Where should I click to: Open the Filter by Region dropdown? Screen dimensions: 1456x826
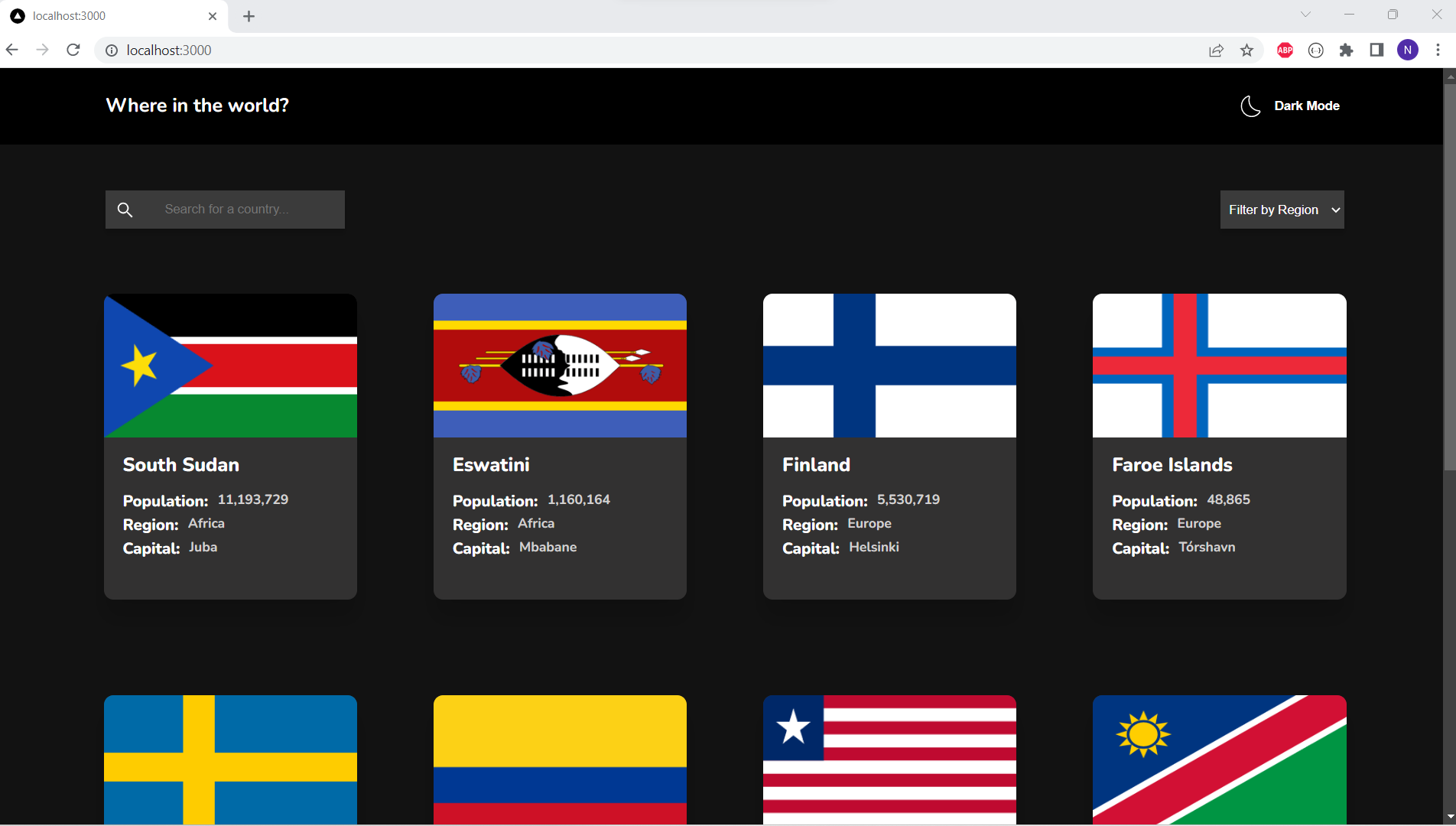(x=1282, y=210)
